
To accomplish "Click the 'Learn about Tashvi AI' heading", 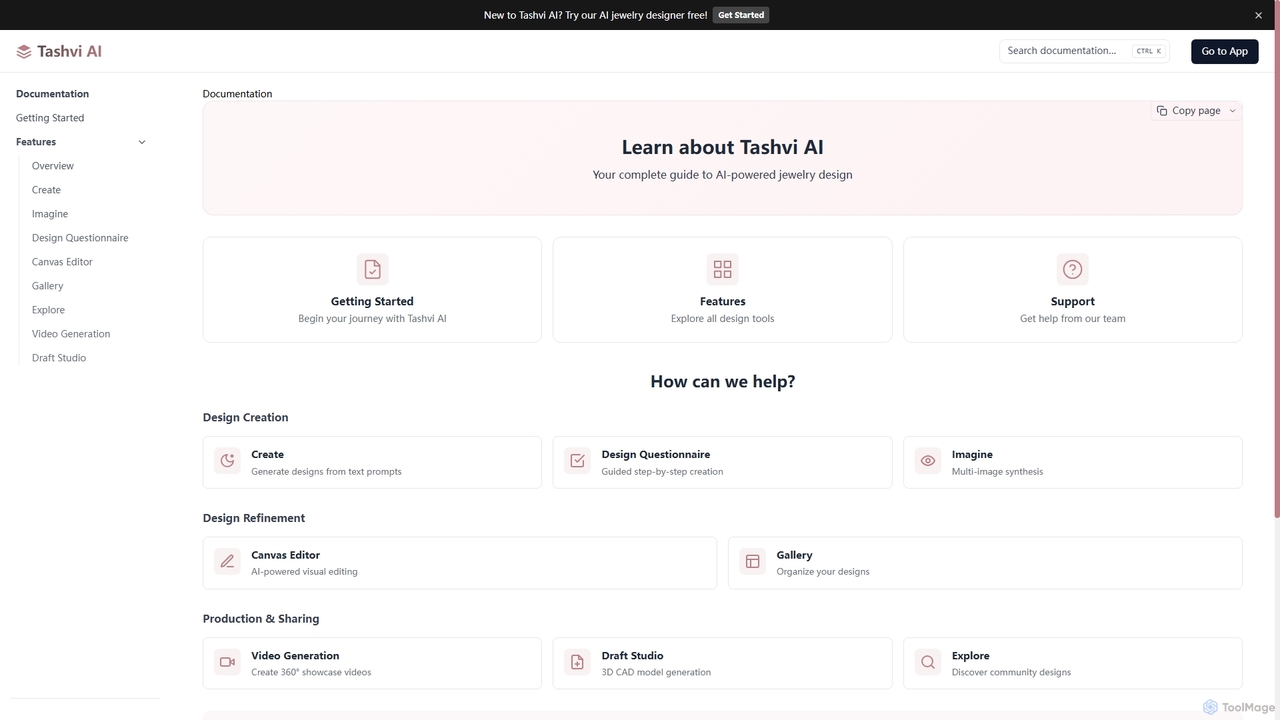I will tap(722, 147).
